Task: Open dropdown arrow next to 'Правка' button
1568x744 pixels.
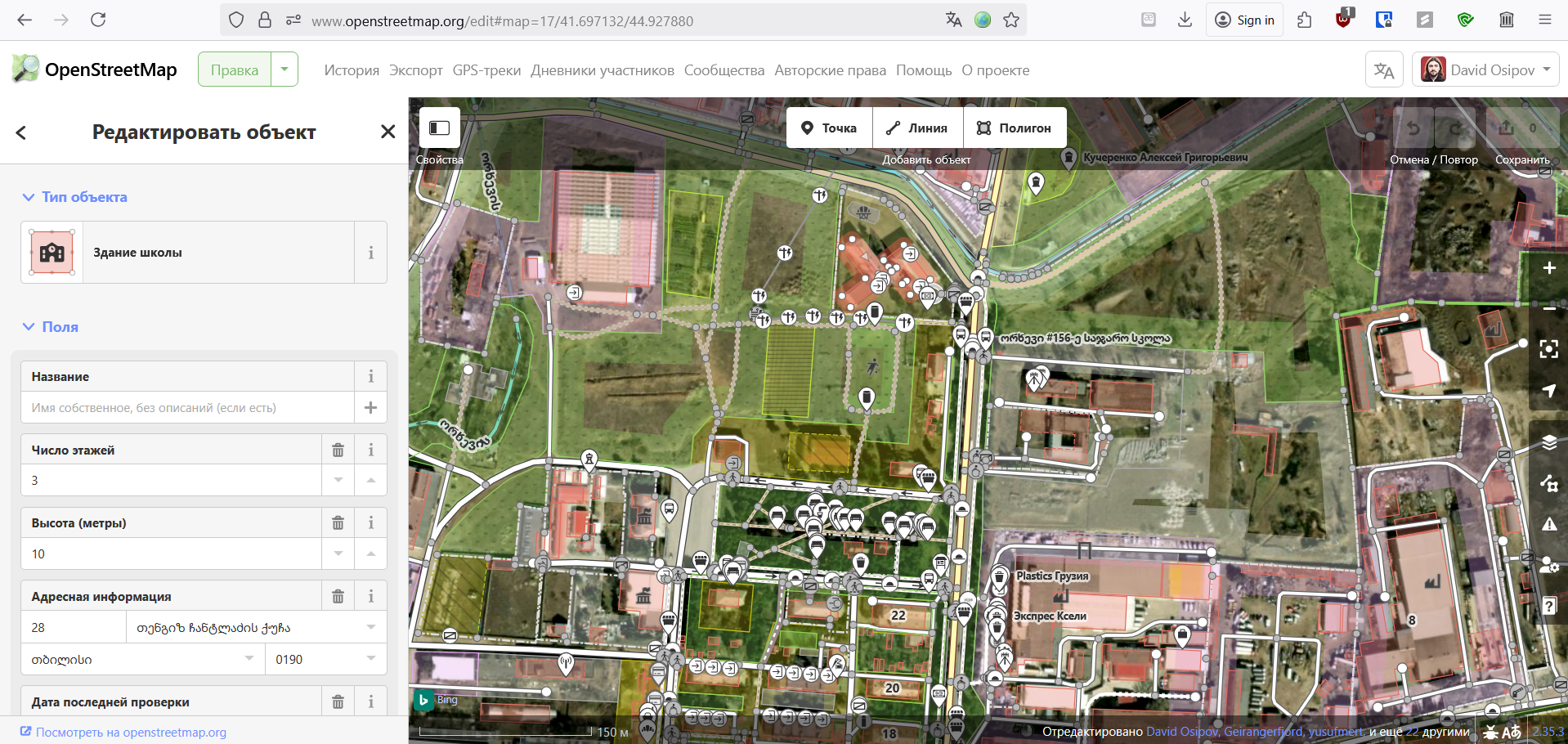Action: (284, 69)
